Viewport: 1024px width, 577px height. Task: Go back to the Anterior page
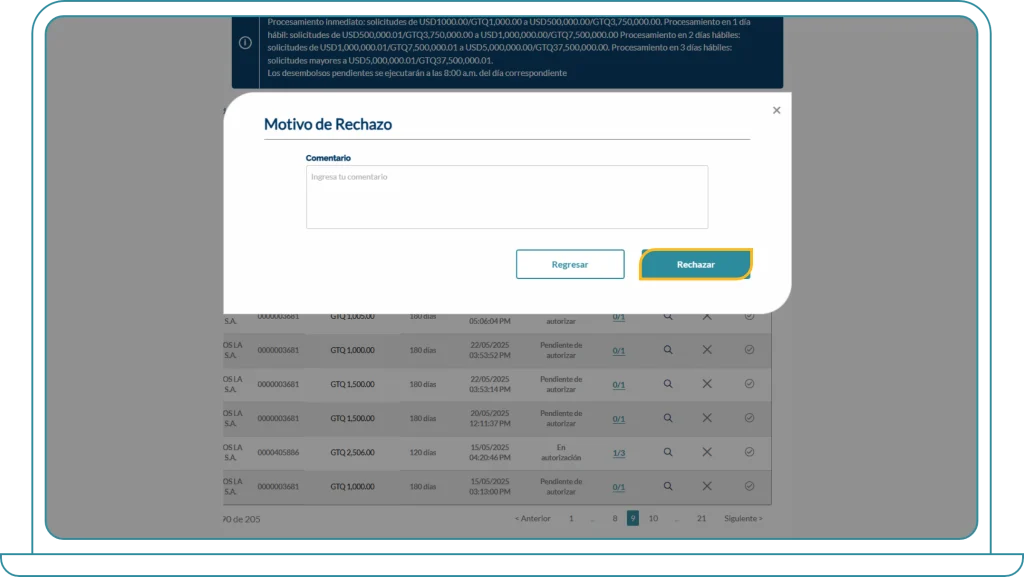point(532,518)
